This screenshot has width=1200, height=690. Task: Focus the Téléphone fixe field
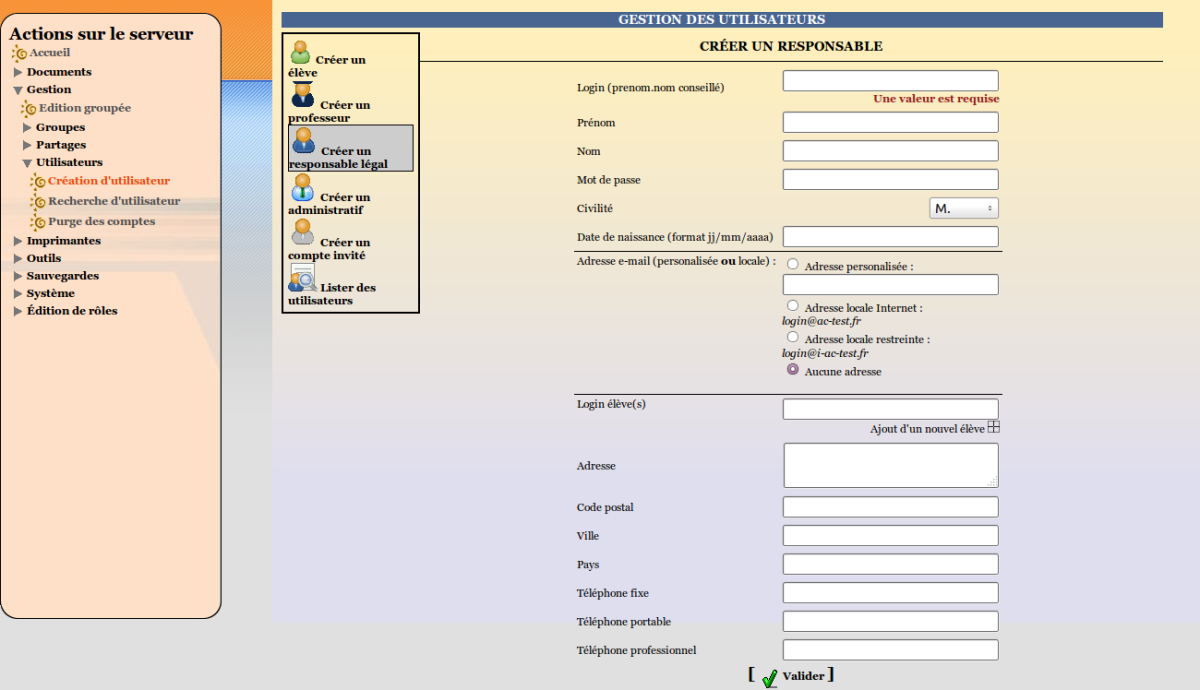click(x=891, y=593)
